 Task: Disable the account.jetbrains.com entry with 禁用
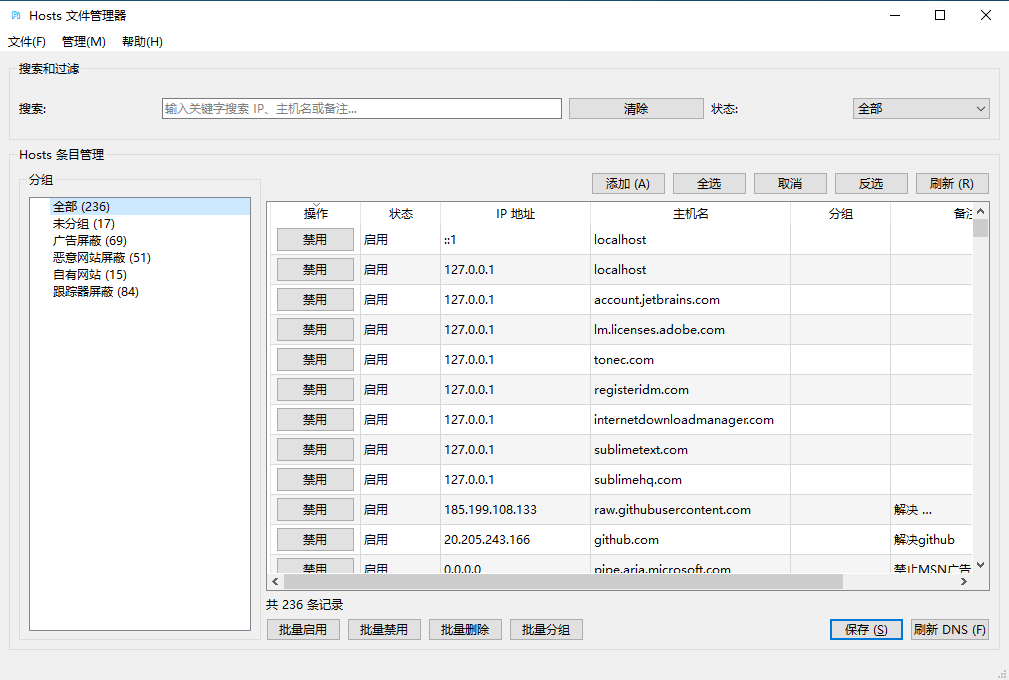(x=315, y=300)
